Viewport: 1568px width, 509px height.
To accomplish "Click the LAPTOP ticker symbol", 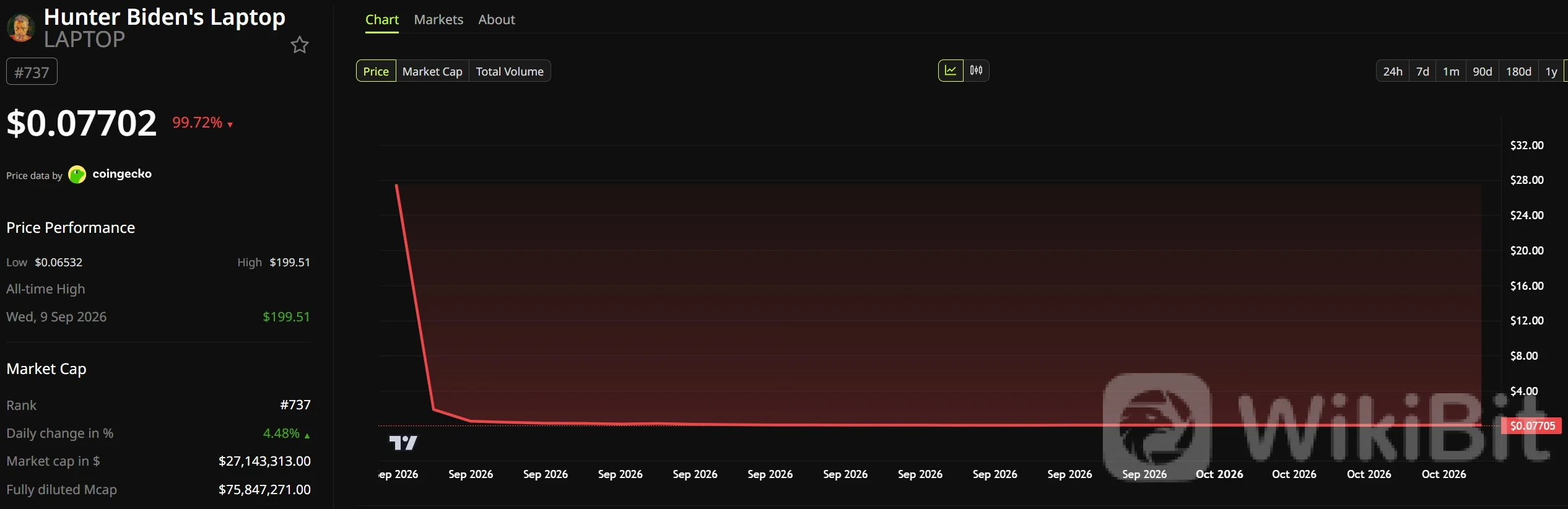I will [x=84, y=40].
